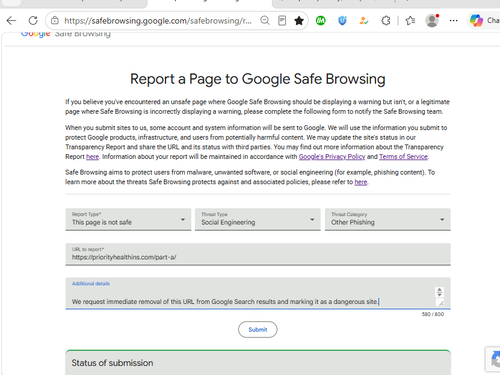Open the Threat Category dropdown
500x375 pixels.
388,219
